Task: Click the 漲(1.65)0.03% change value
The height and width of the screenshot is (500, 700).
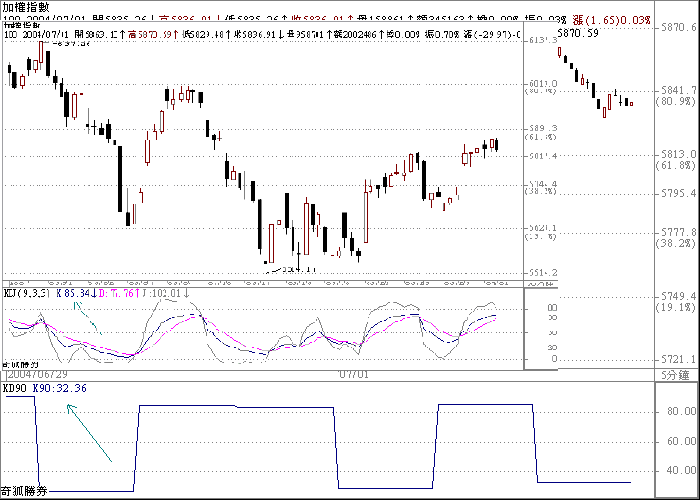Action: click(612, 20)
